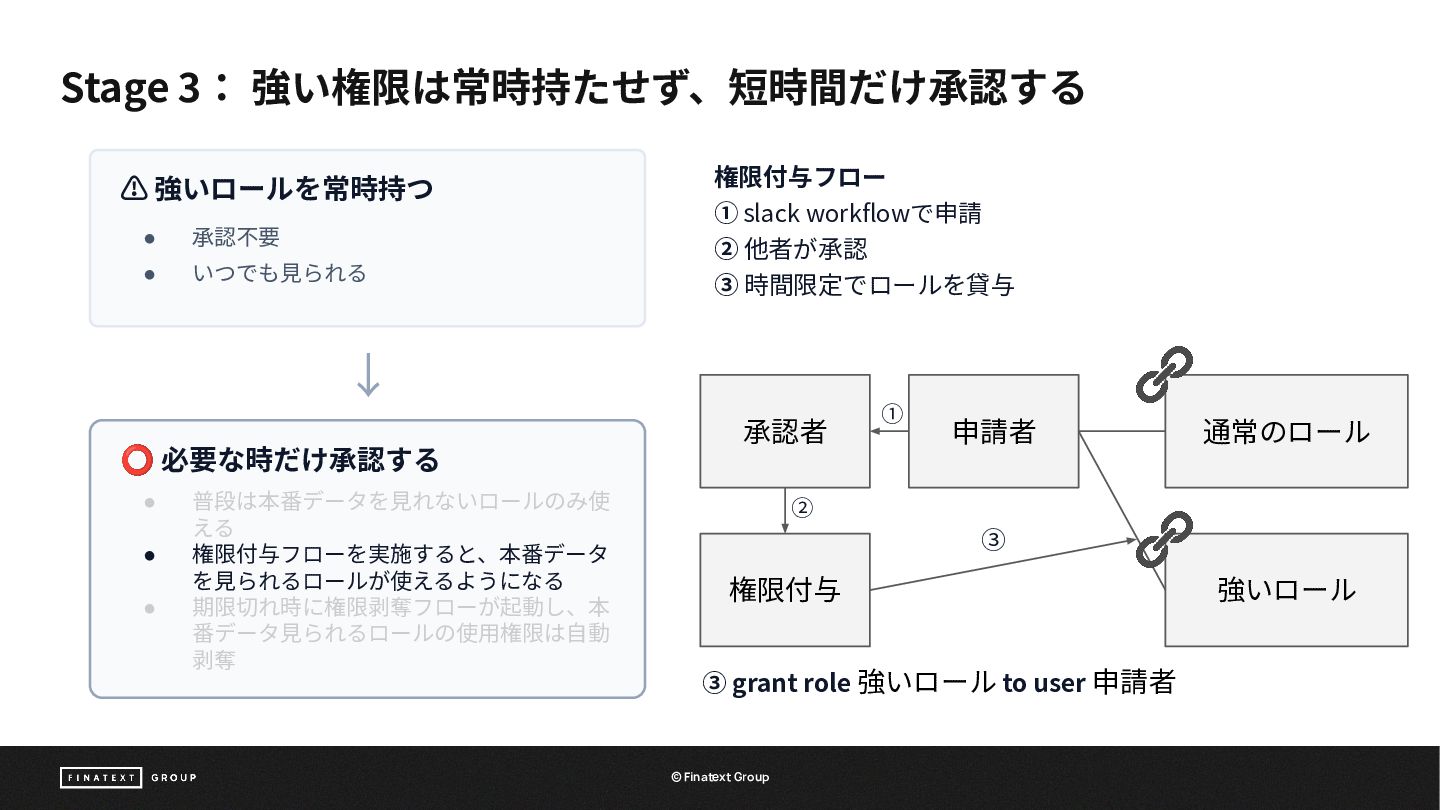Viewport: 1440px width, 810px height.
Task: Click the circled 1 marker between 承認者 and 申請者
Action: point(892,413)
